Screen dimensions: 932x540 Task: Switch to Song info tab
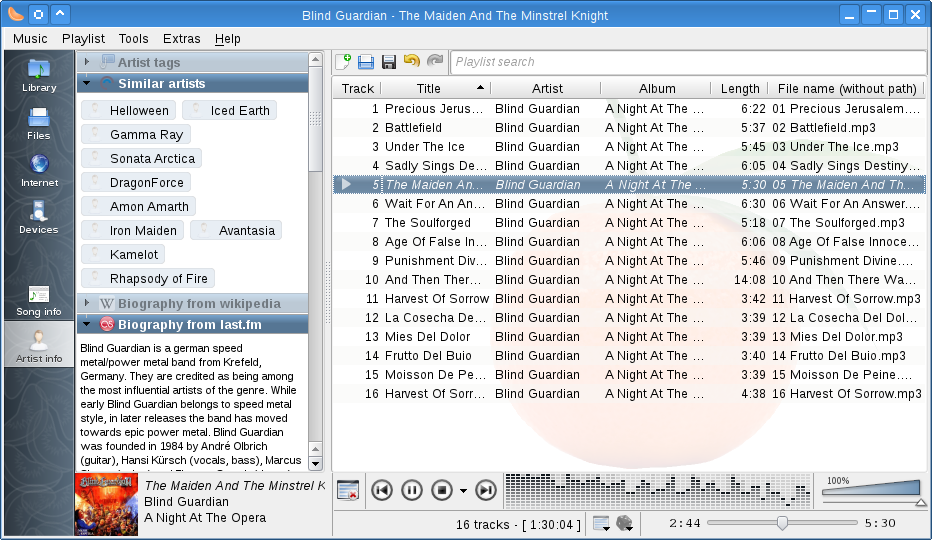(x=39, y=300)
